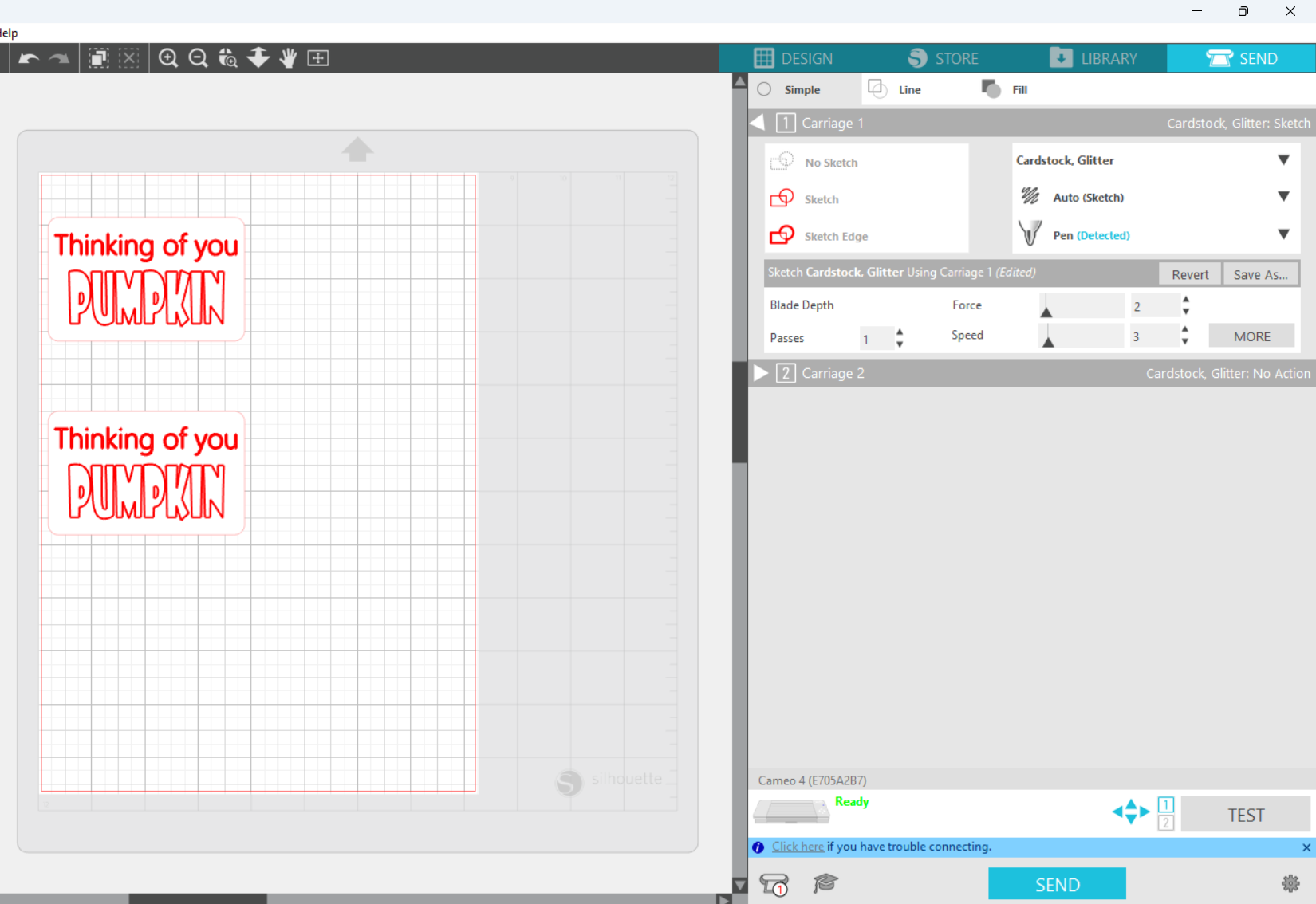
Task: Click the Zoom Selection icon
Action: (228, 58)
